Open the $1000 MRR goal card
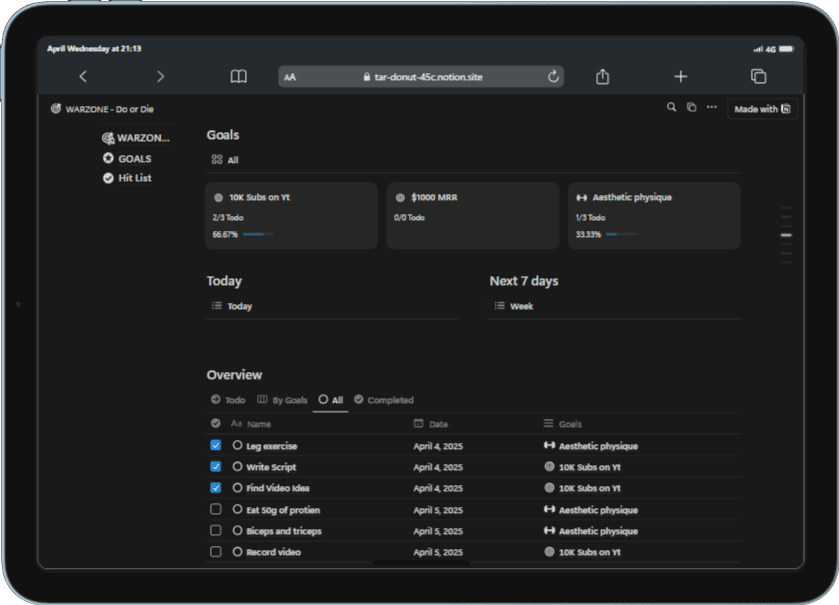This screenshot has width=839, height=605. tap(472, 216)
